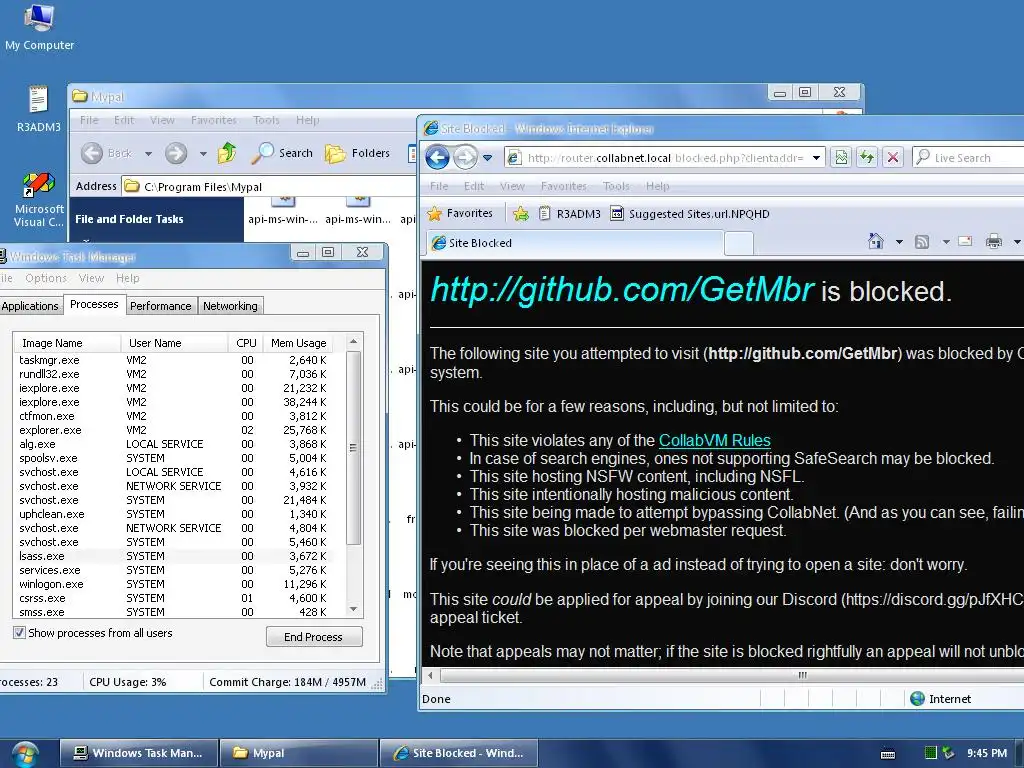Click the IE address bar URL field
This screenshot has width=1024, height=768.
[x=665, y=157]
